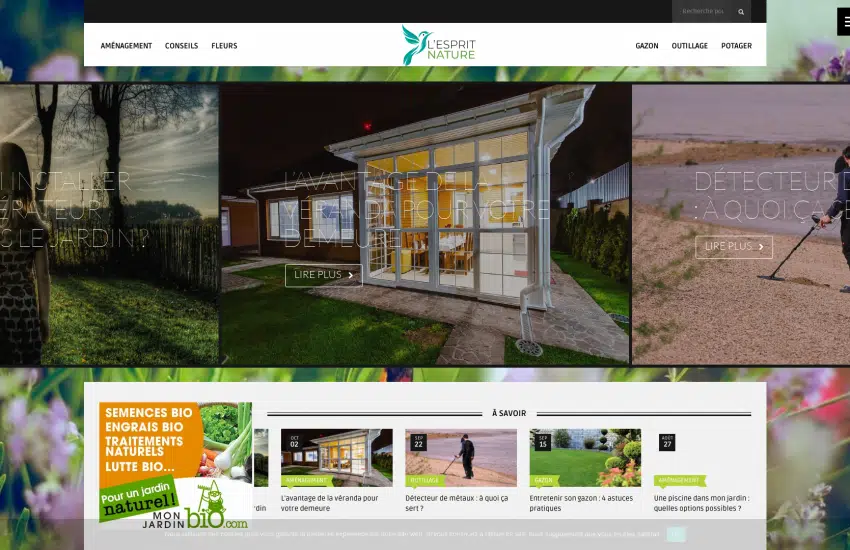This screenshot has width=850, height=550.
Task: Open the GAZON menu item
Action: [x=647, y=46]
